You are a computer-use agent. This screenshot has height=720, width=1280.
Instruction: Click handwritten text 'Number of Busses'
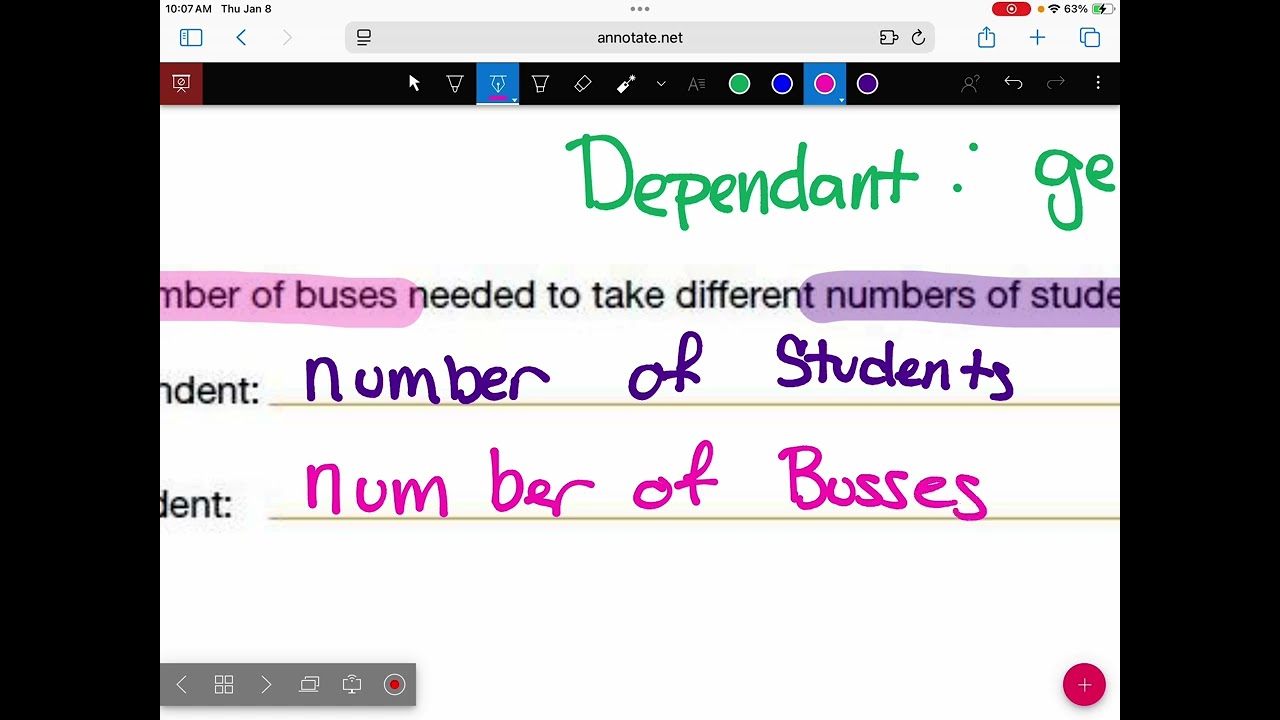[646, 481]
